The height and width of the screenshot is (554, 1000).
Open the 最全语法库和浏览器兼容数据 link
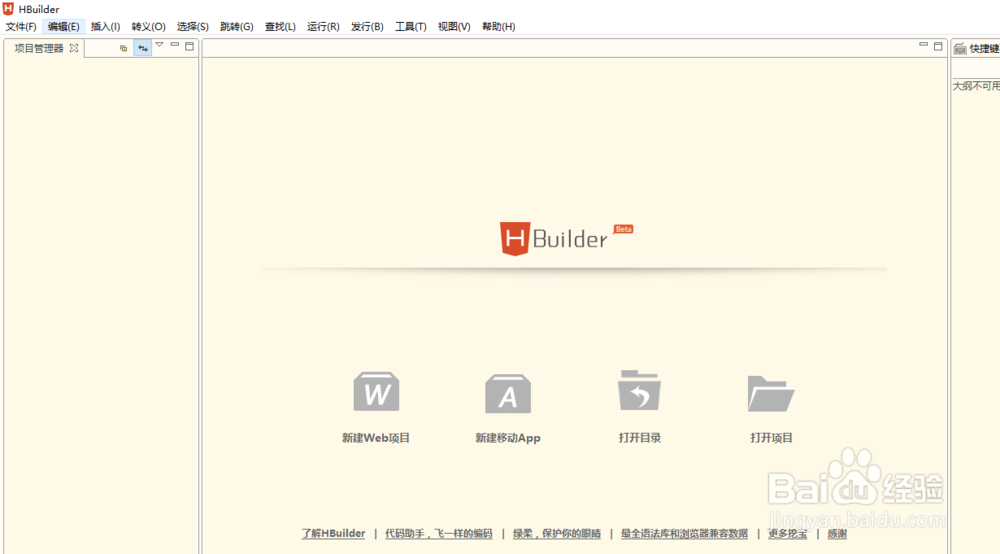click(x=684, y=534)
